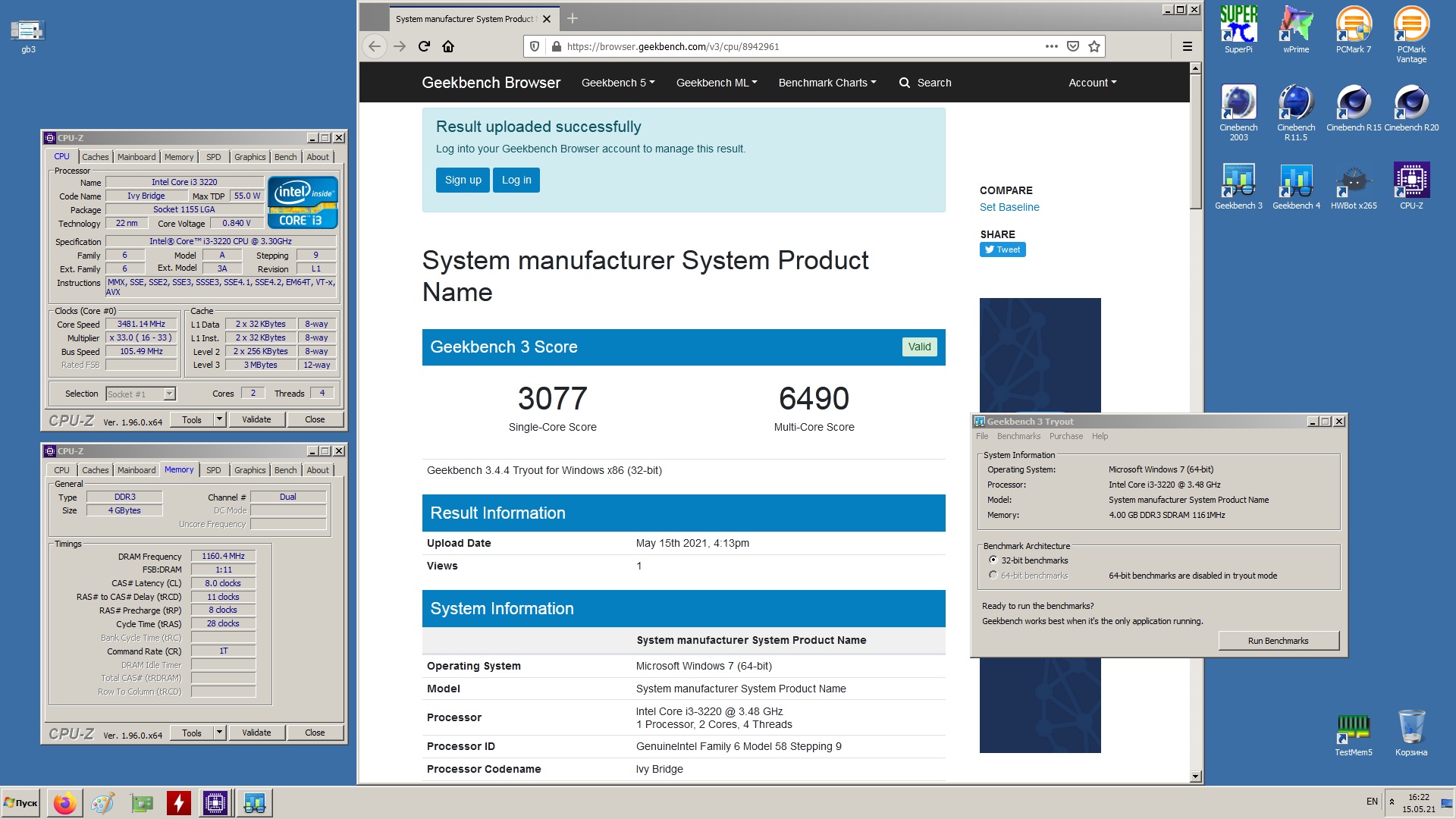Open the Recycle Bin (Корзина)
Screen dimensions: 1456x819
pos(1411,734)
